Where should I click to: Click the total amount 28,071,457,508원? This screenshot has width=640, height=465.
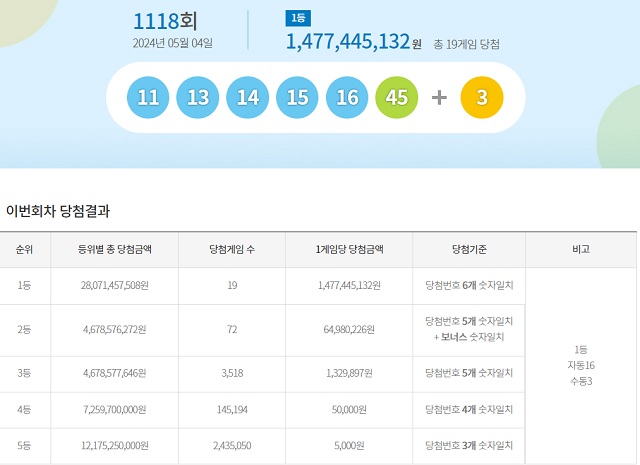(115, 285)
